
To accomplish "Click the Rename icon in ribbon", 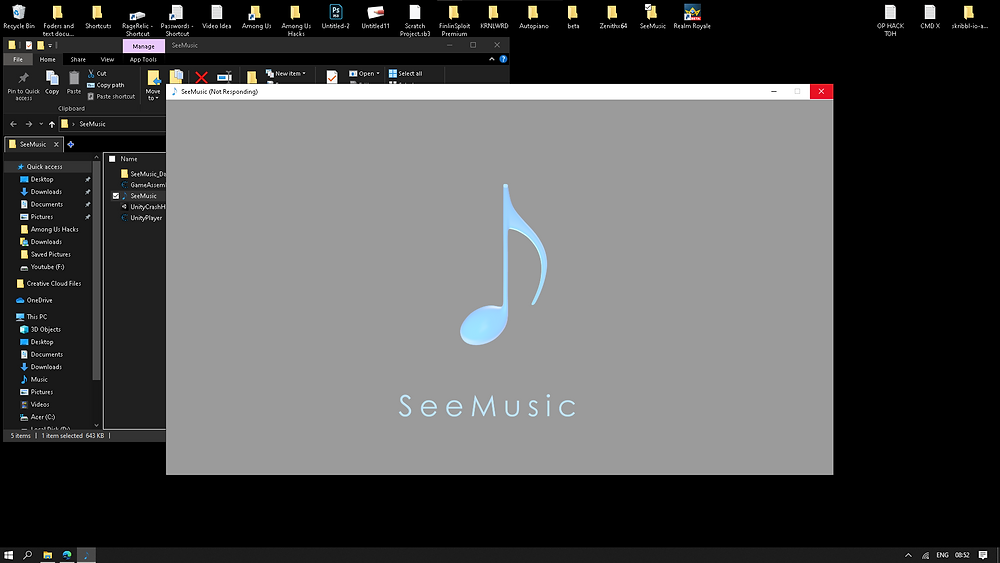I will point(224,77).
